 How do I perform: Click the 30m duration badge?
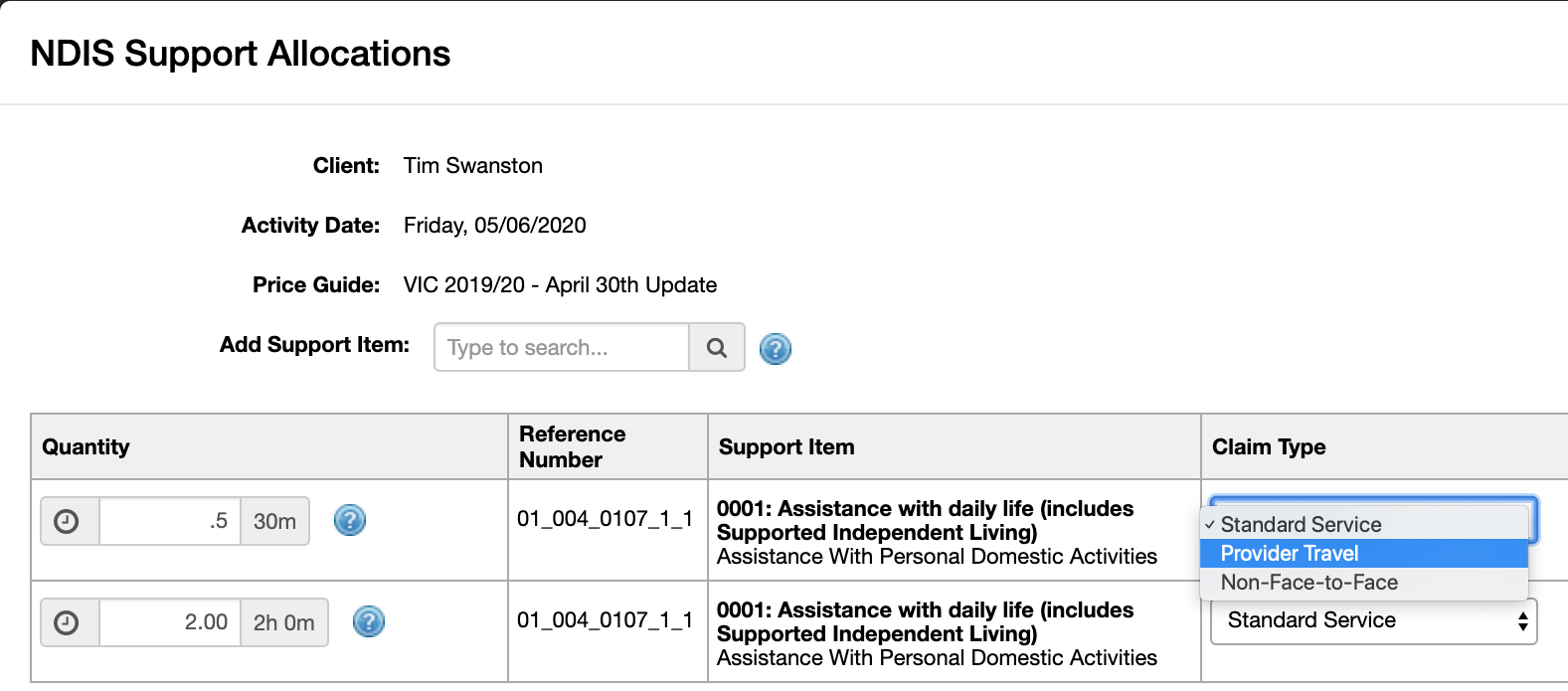point(274,520)
